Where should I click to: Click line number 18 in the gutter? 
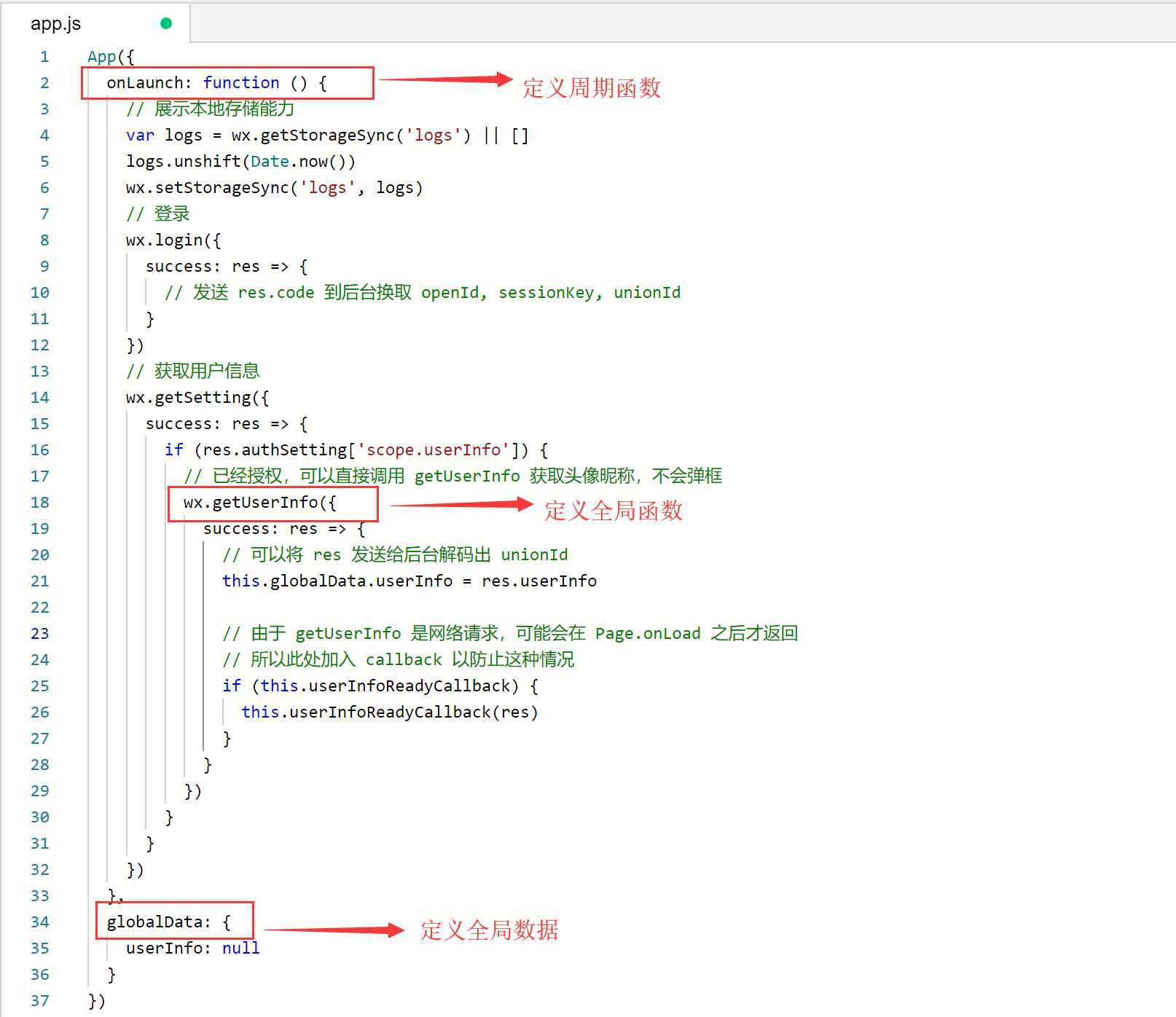point(40,503)
